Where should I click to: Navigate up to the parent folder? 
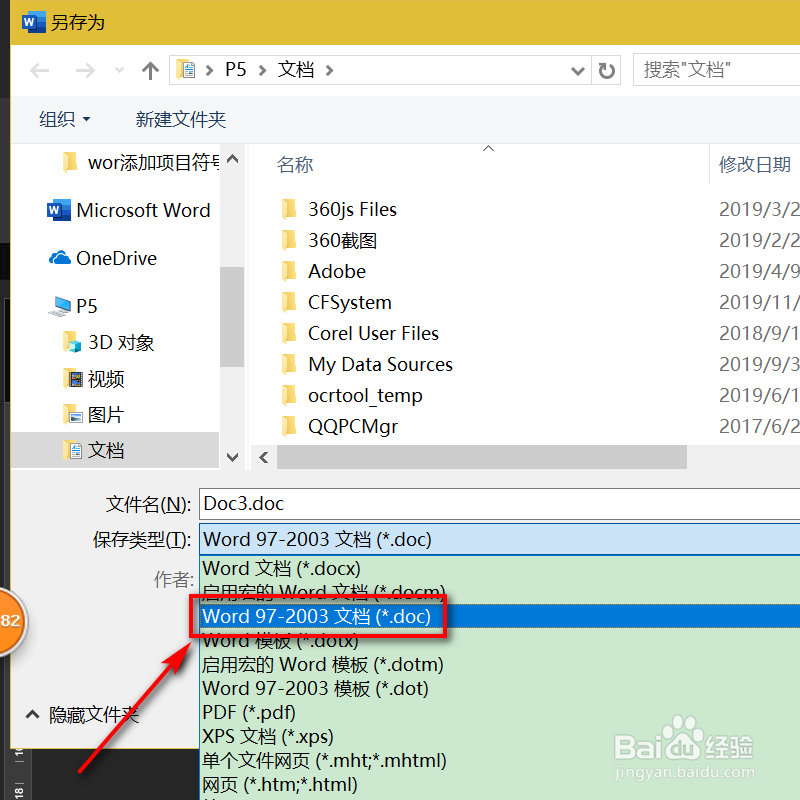click(150, 69)
